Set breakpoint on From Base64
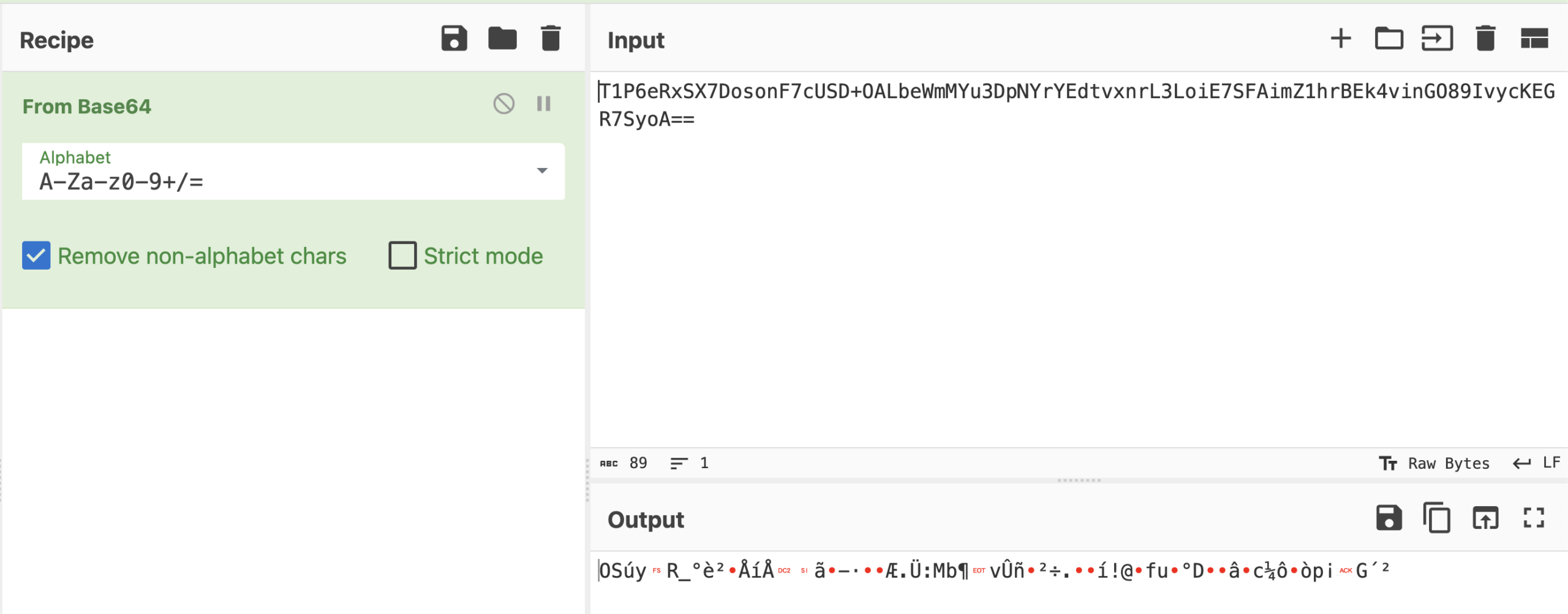 point(544,104)
